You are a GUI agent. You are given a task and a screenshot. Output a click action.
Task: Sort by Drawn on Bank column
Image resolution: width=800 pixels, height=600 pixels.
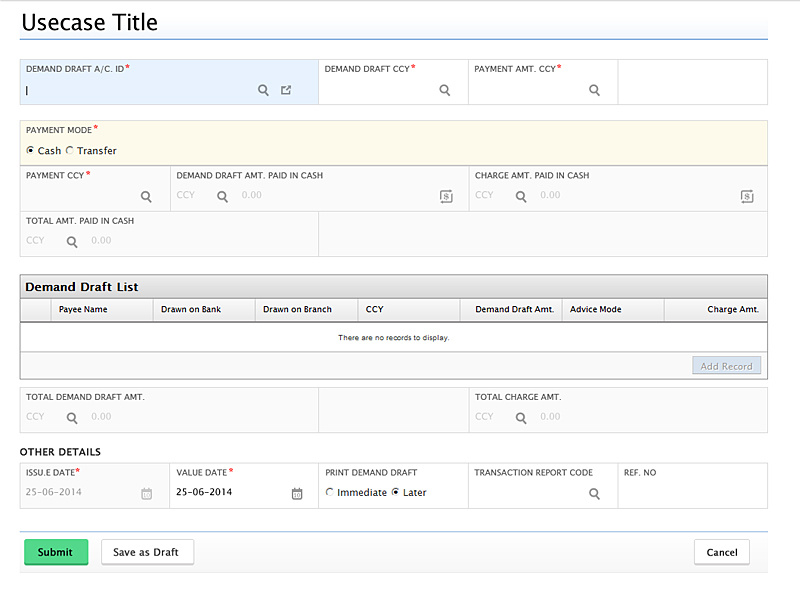191,310
